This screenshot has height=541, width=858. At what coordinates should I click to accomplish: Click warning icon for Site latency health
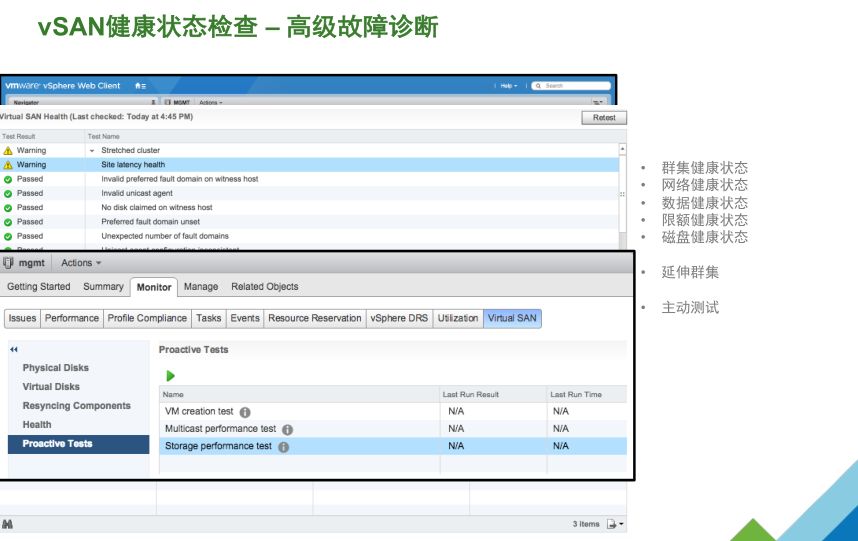coord(8,165)
